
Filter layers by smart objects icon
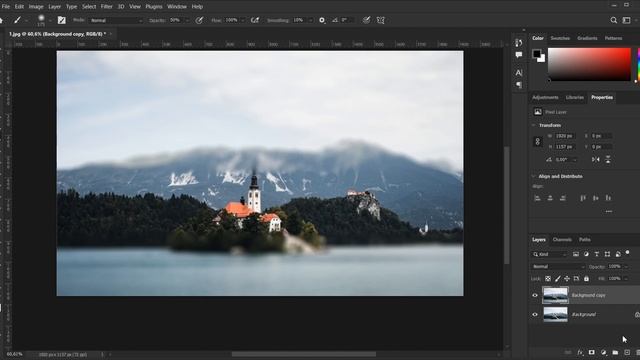pos(618,254)
